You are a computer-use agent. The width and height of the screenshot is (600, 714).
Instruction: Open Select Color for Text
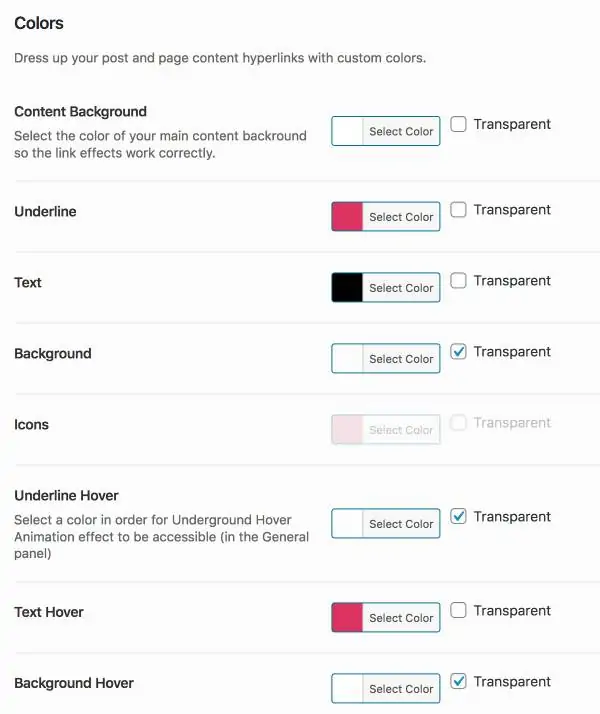pos(401,288)
